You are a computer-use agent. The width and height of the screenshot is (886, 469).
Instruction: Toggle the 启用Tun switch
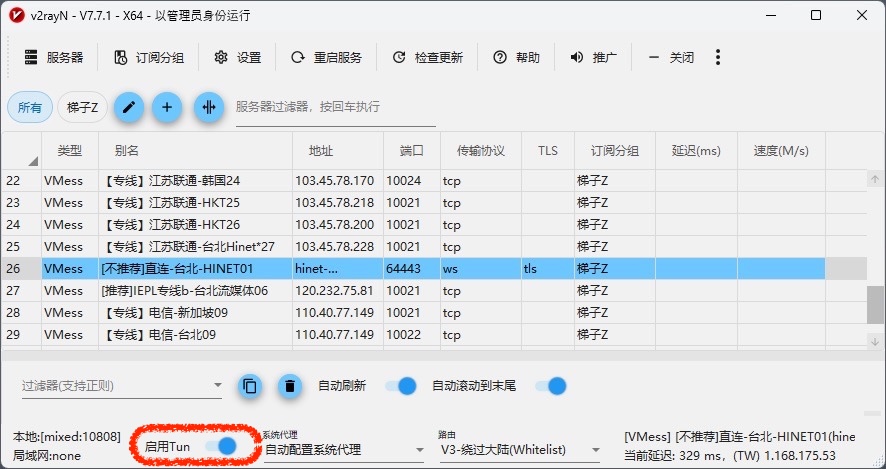pos(221,446)
